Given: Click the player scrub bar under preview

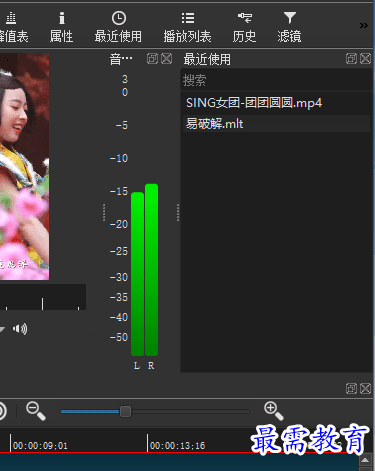Looking at the screenshot, I should tap(43, 297).
